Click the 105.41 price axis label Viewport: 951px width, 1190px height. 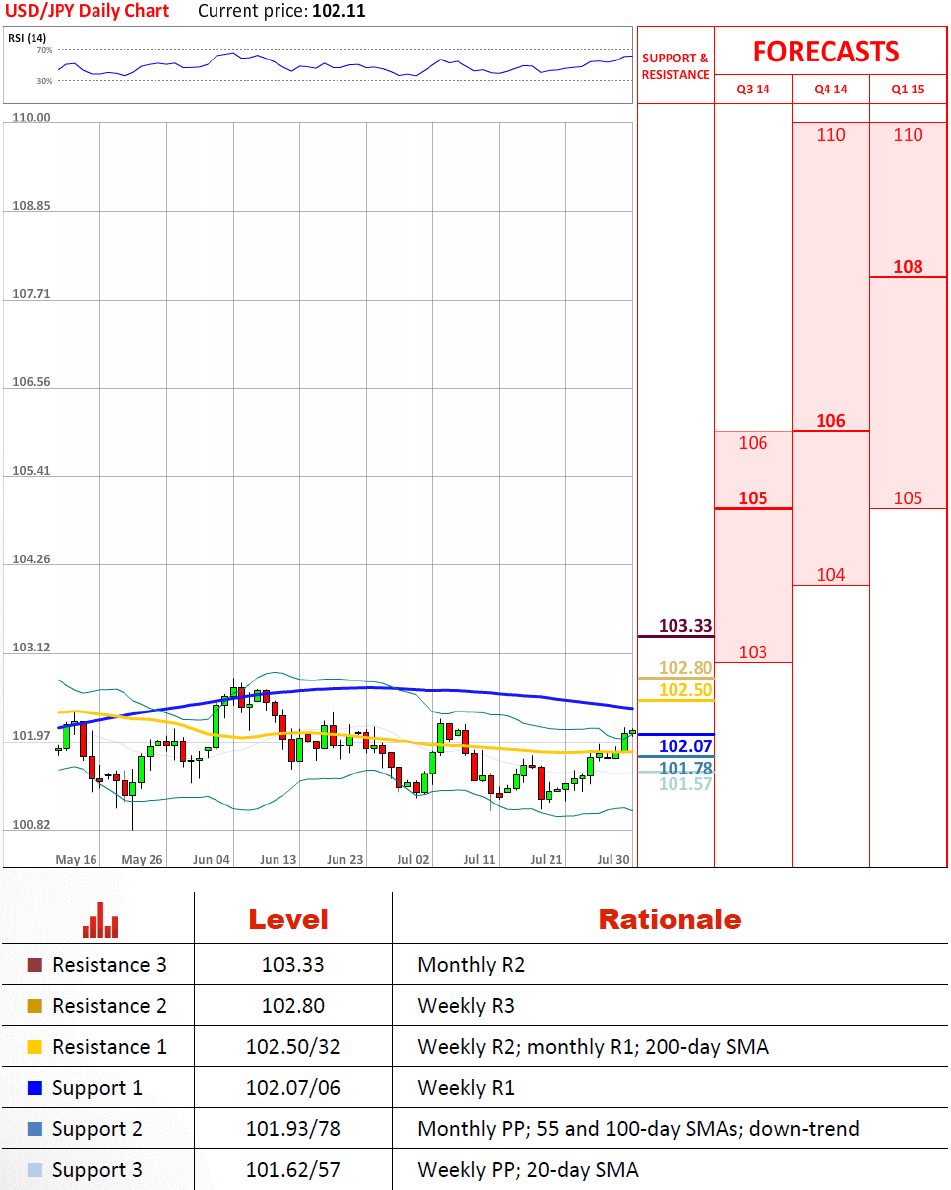[31, 471]
